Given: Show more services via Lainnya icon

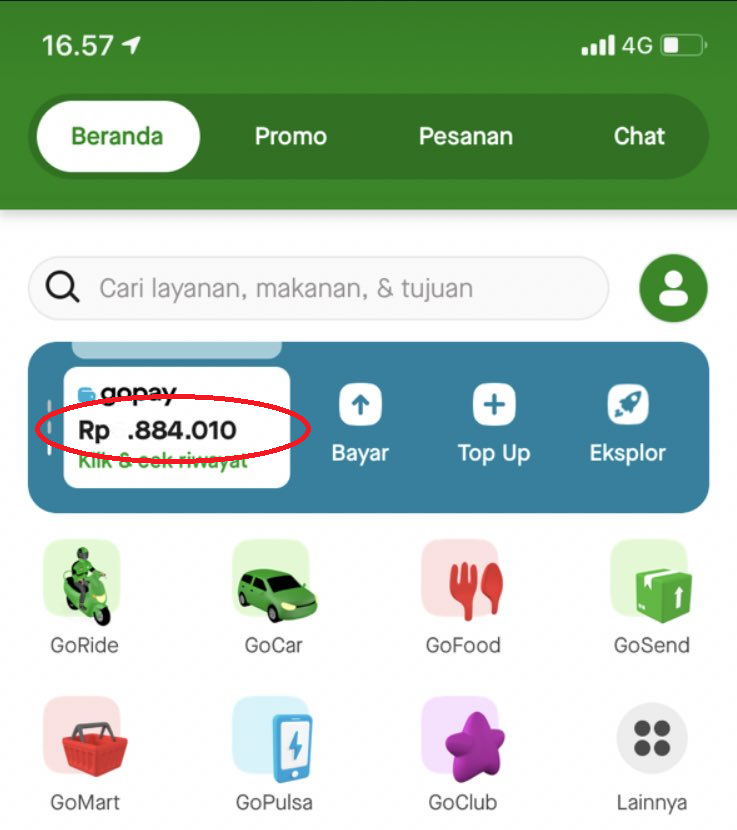Looking at the screenshot, I should click(x=652, y=738).
